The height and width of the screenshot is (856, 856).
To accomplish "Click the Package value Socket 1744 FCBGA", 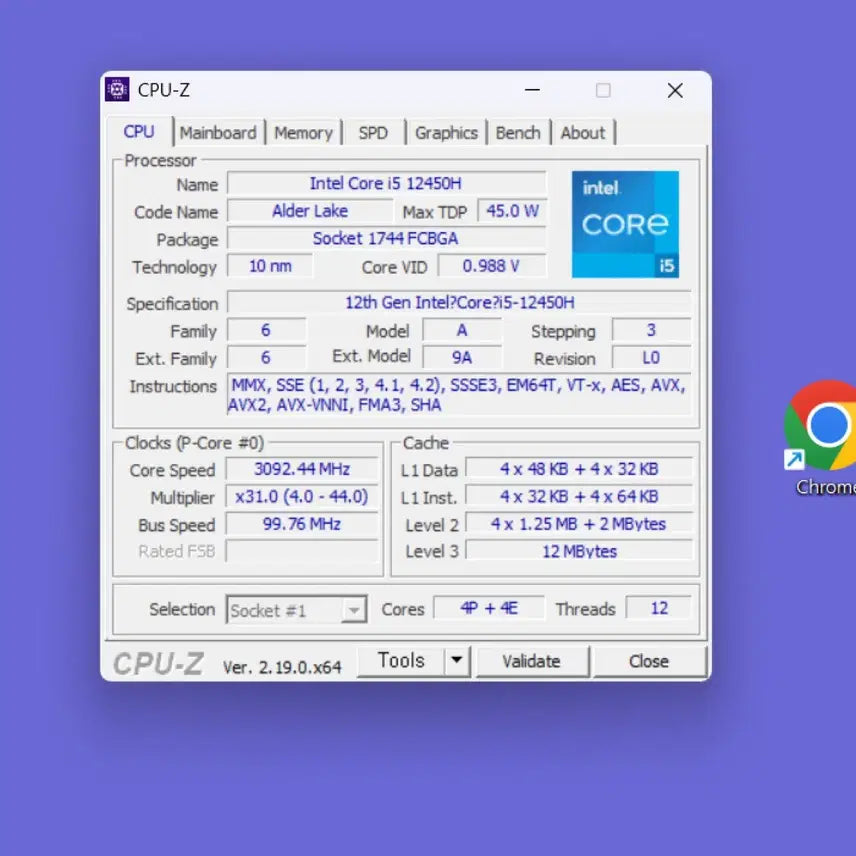I will click(386, 238).
